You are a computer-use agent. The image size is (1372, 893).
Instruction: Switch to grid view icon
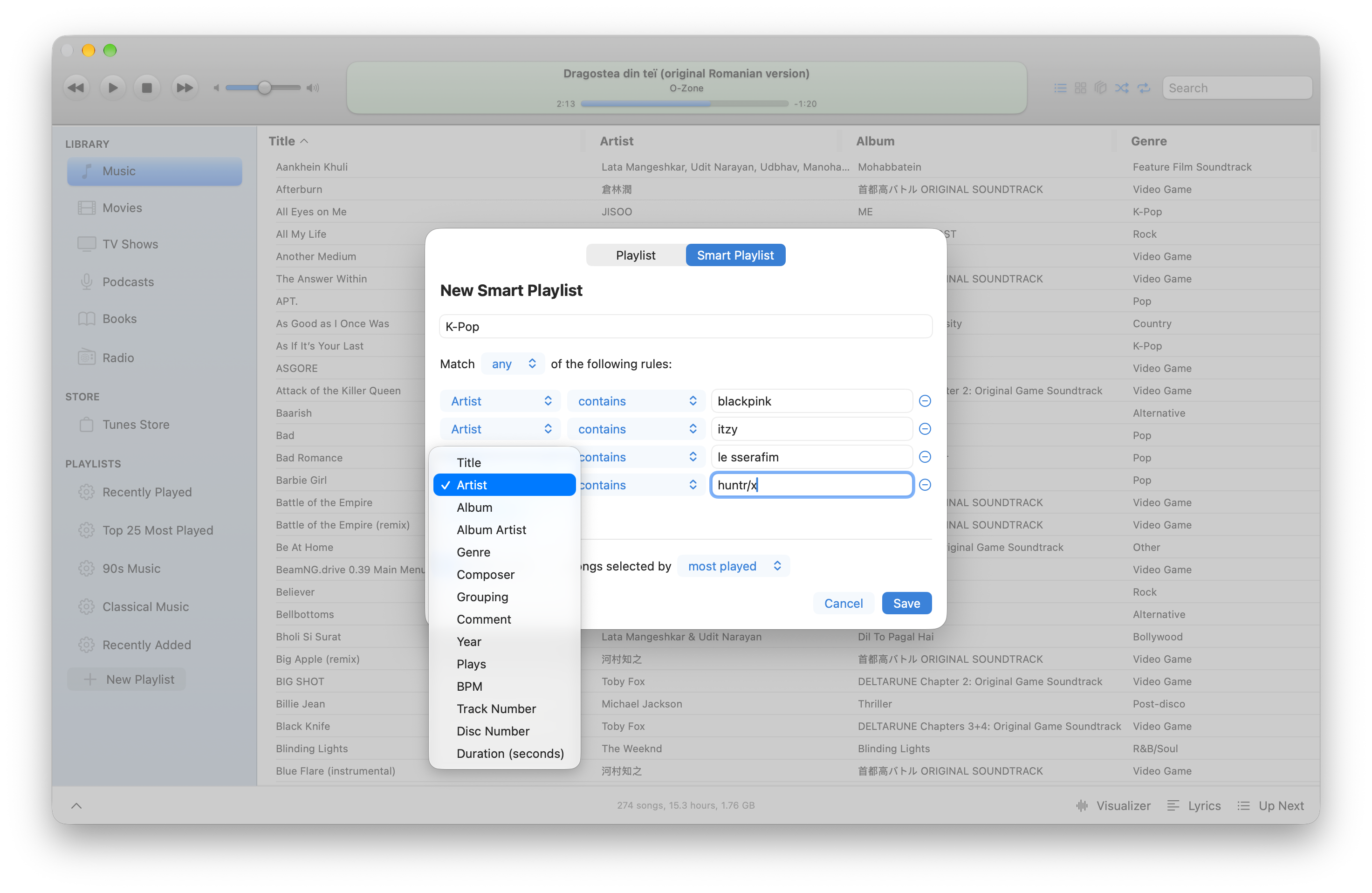[1080, 88]
